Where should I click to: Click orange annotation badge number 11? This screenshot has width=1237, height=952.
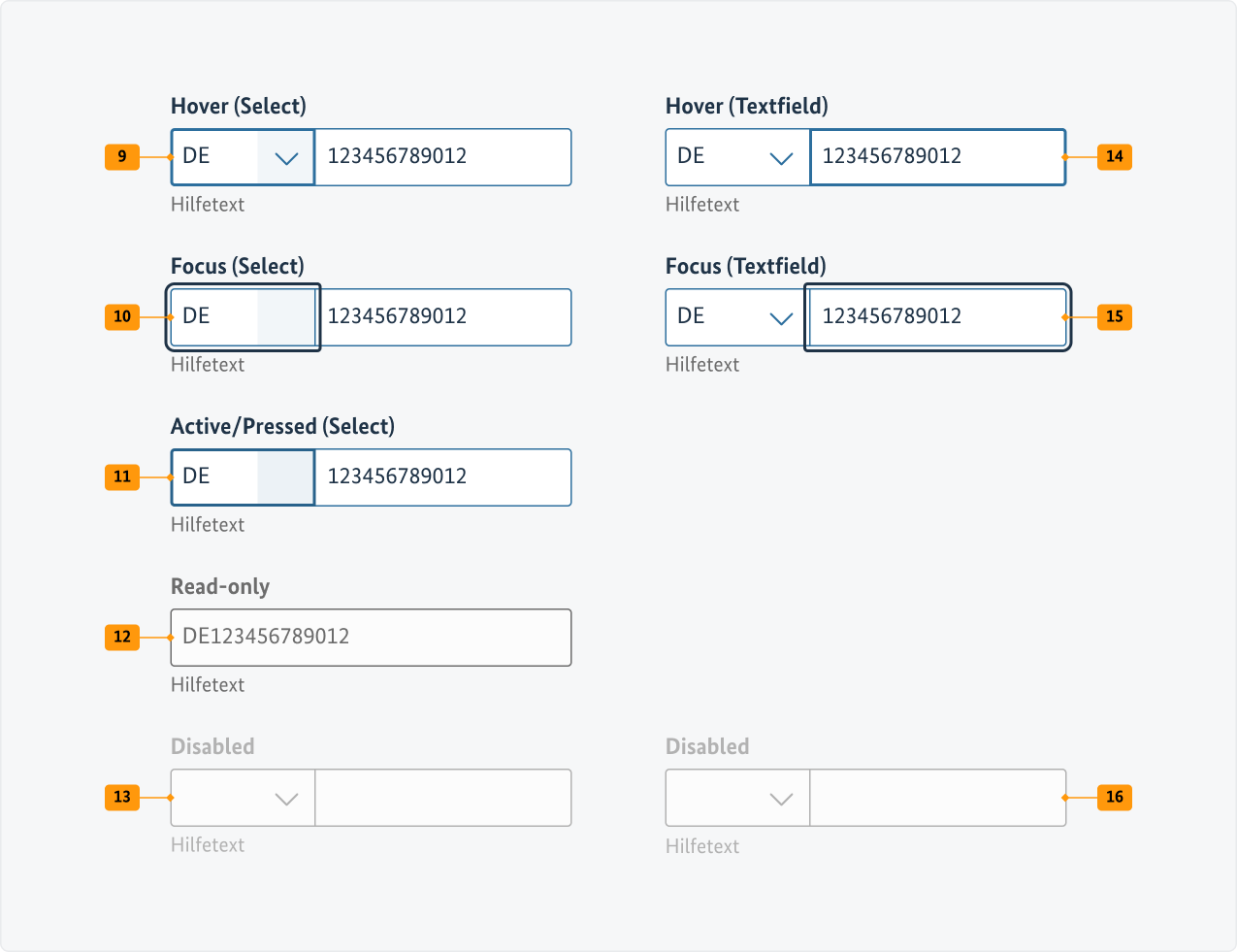(122, 476)
